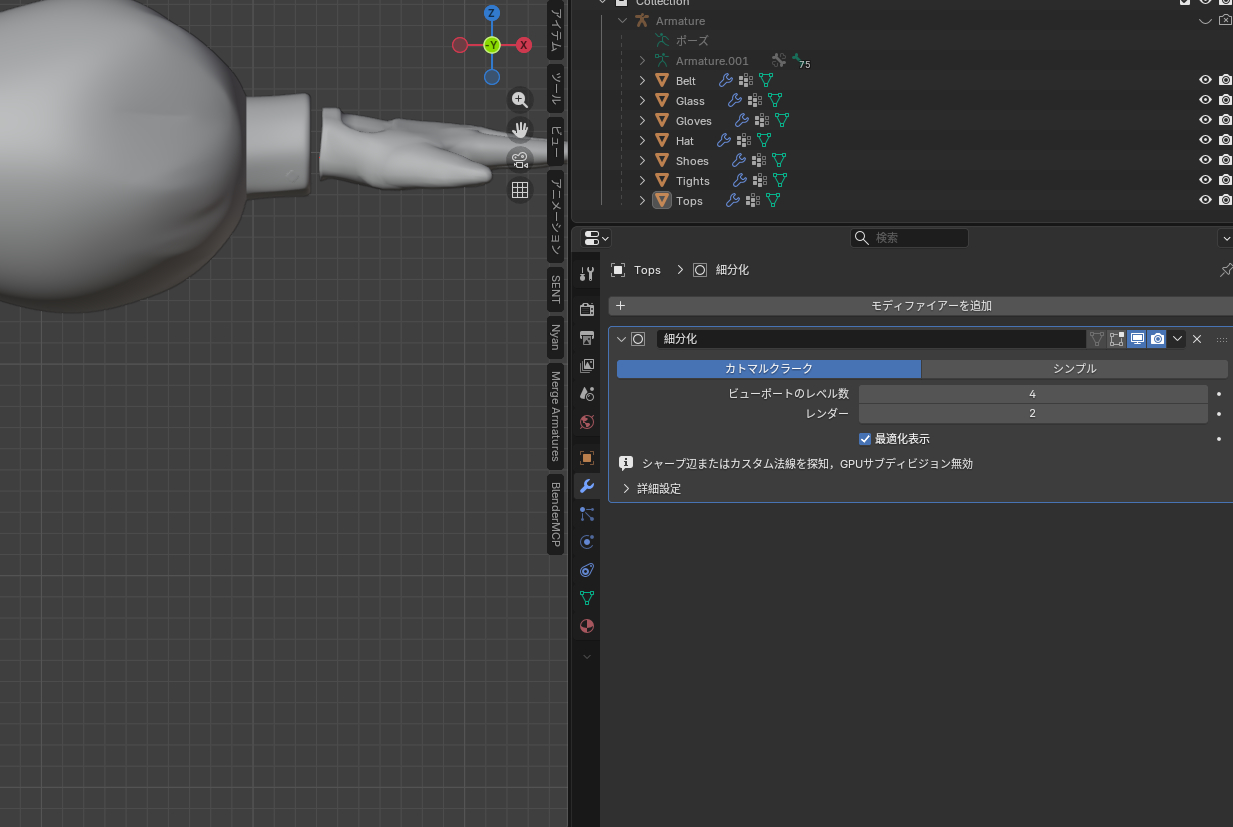Open the modifier options dropdown arrow
Viewport: 1233px width, 827px height.
click(x=1178, y=339)
